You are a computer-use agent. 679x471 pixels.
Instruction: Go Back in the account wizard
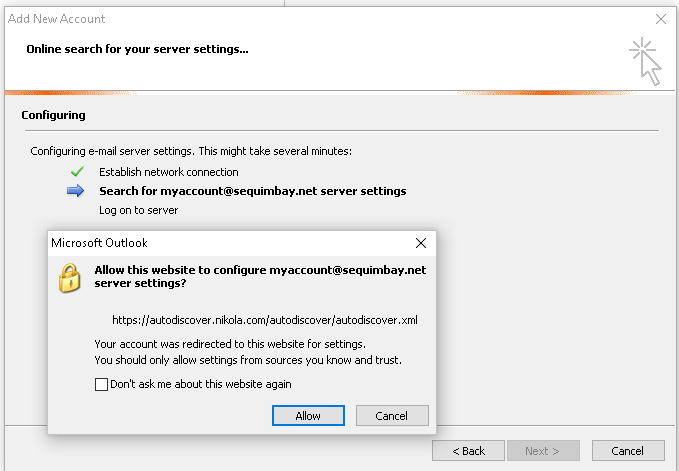tap(468, 451)
